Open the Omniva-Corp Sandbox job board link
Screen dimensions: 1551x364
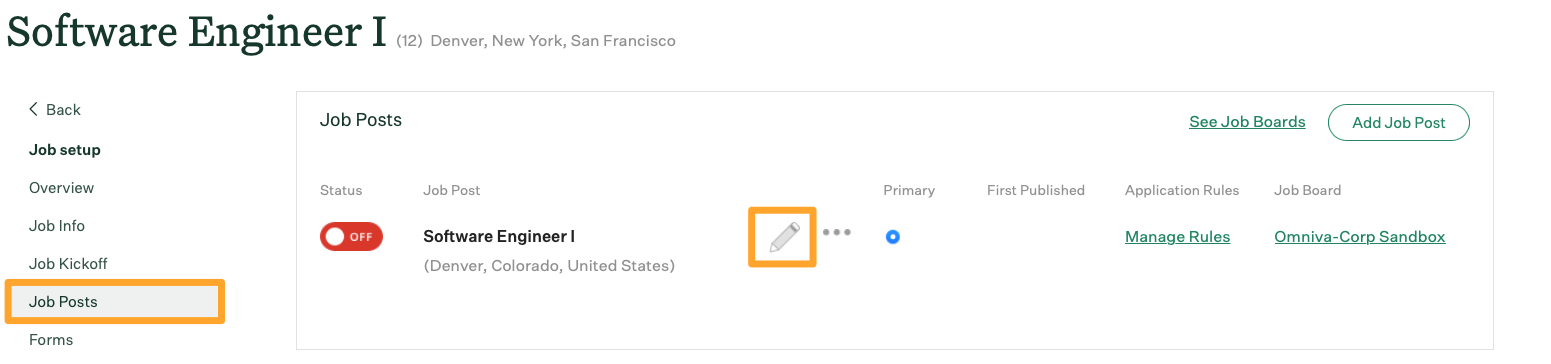click(1360, 237)
